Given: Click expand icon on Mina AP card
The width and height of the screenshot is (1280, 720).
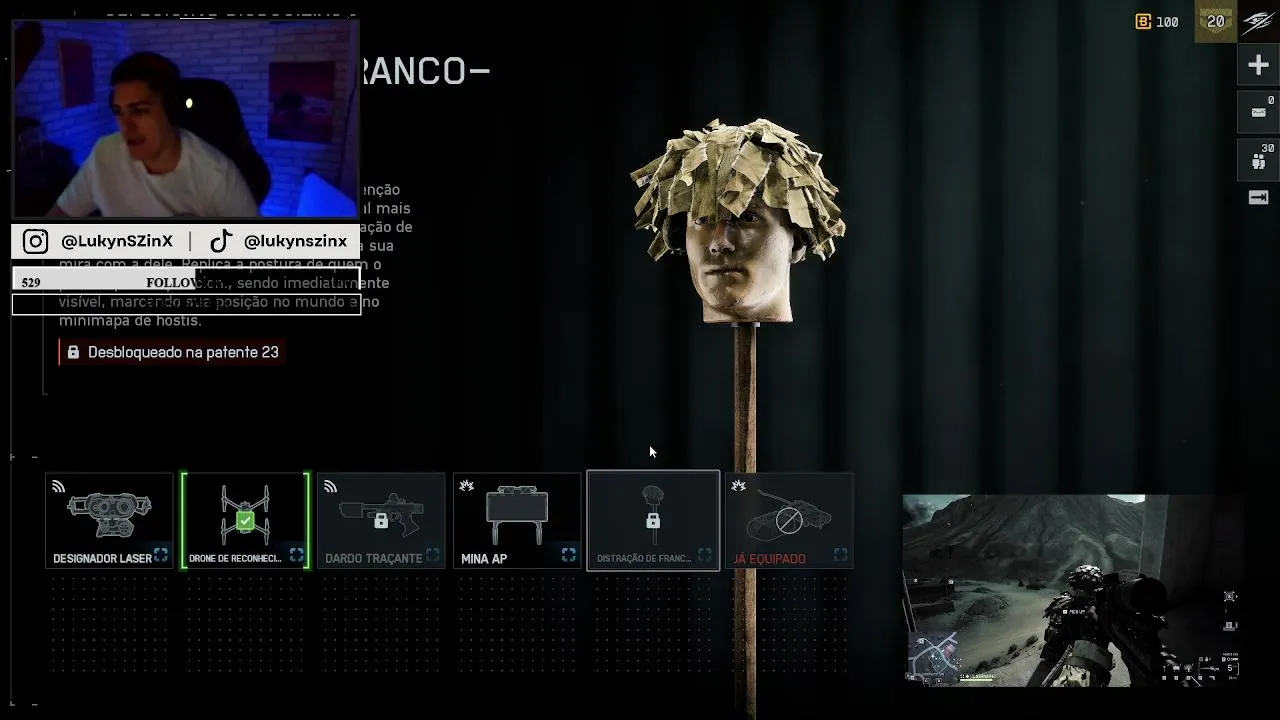Looking at the screenshot, I should (x=568, y=555).
